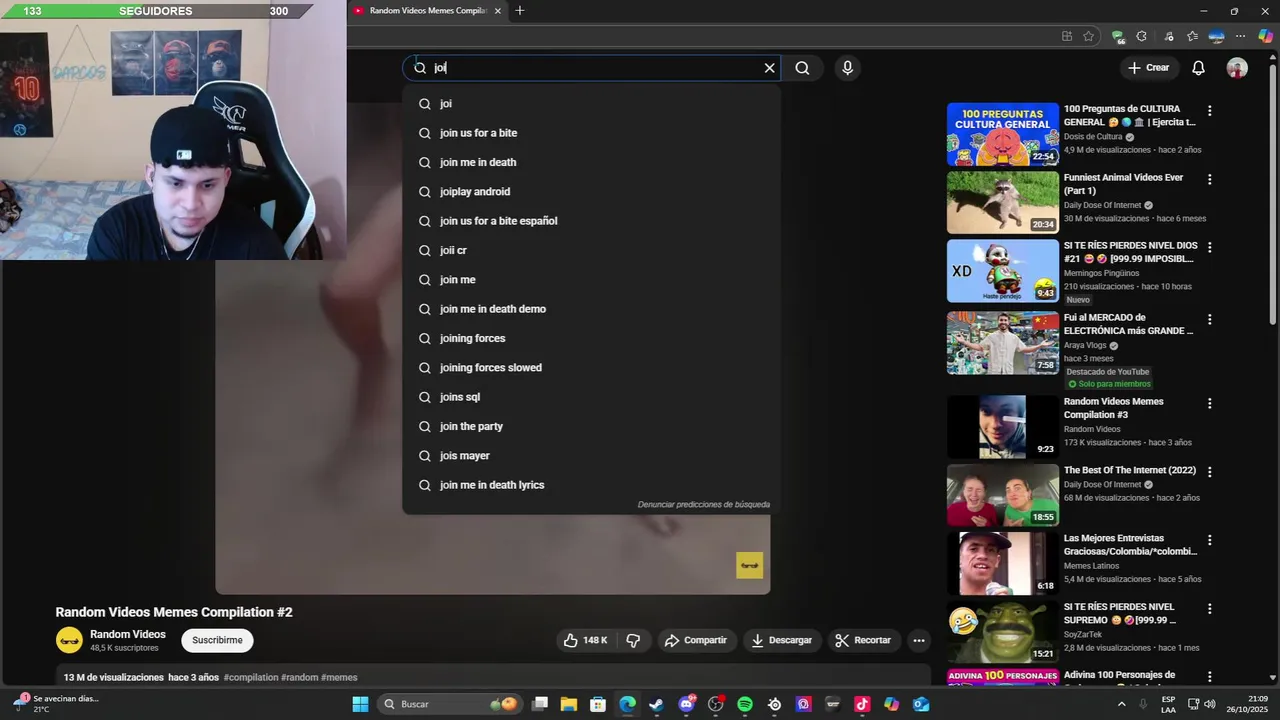Screen dimensions: 1280x720
Task: Select suggestion 'join us for a bite español'
Action: (x=592, y=221)
